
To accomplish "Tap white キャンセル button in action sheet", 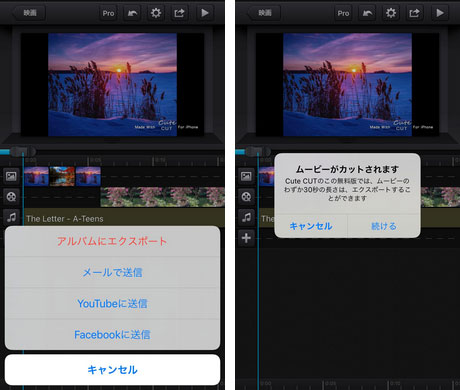I will [112, 370].
